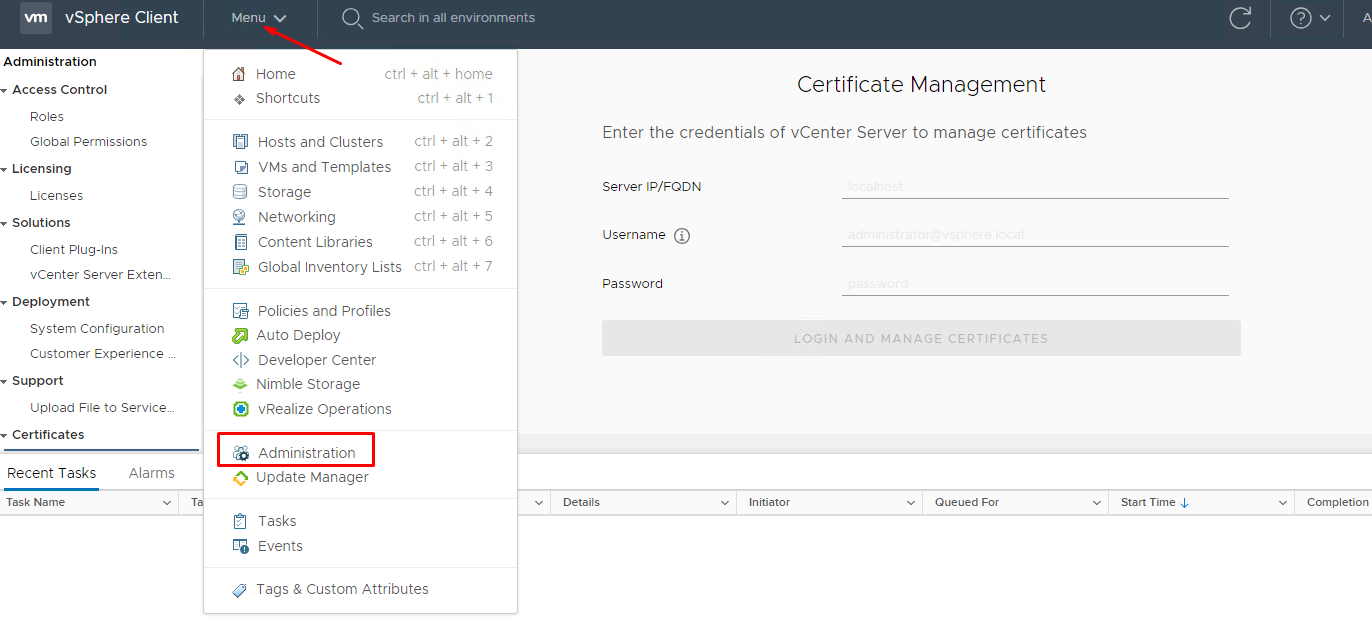This screenshot has height=624, width=1372.
Task: Click the search magnifier icon
Action: 352,18
